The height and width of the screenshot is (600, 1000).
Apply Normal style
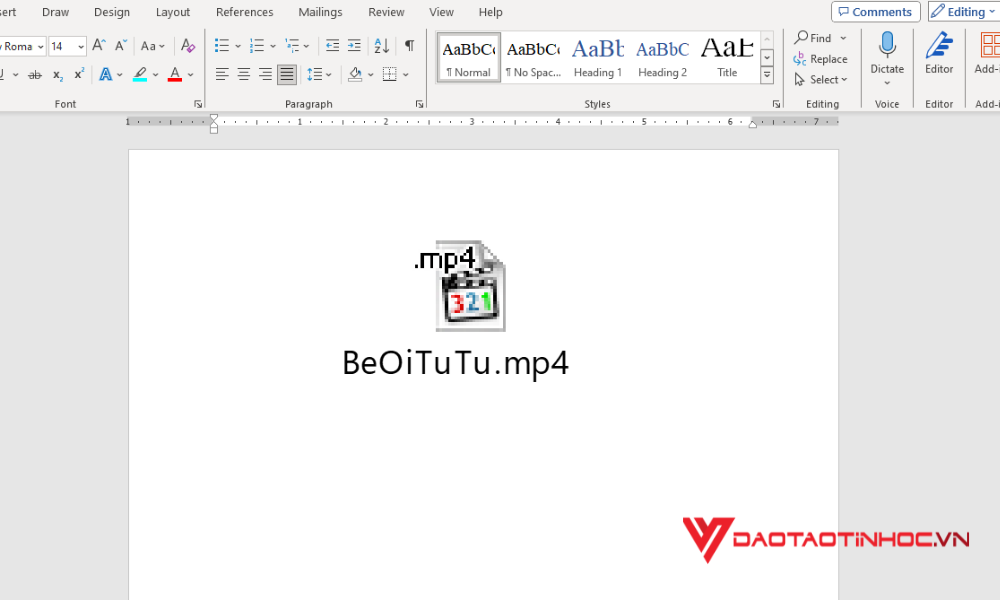coord(469,57)
